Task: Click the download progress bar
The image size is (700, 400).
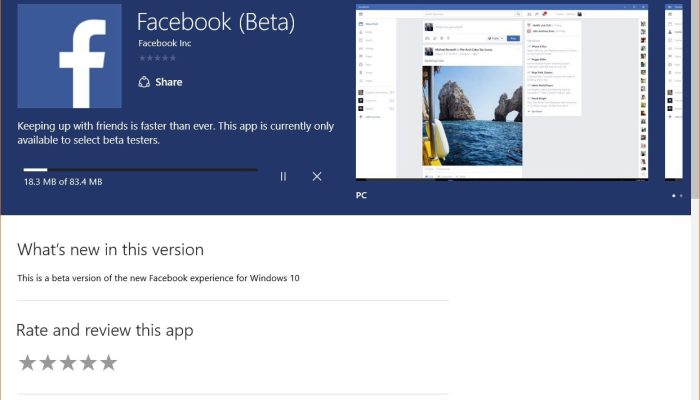Action: [140, 170]
